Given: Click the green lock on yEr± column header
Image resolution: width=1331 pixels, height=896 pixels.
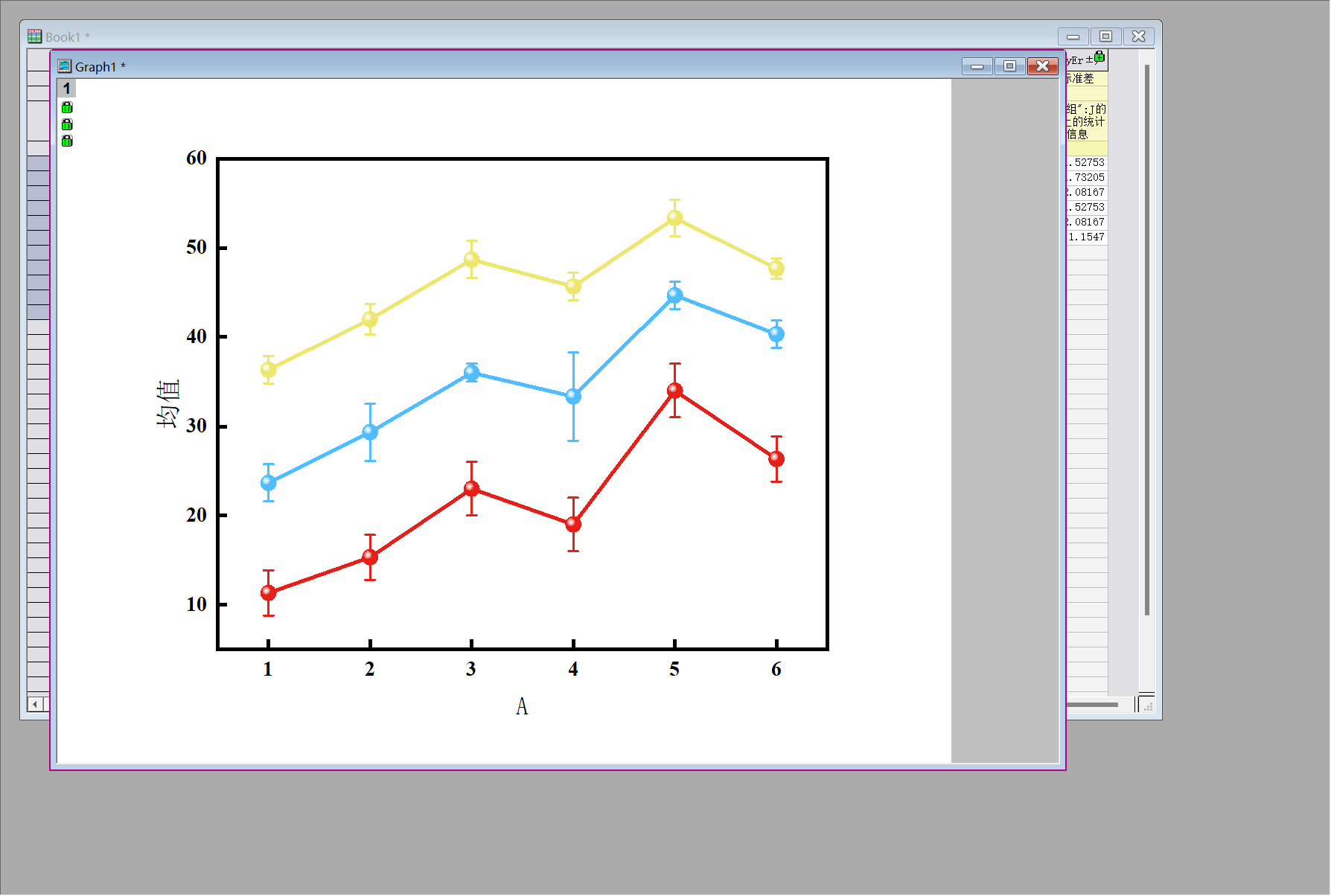Looking at the screenshot, I should [x=1099, y=57].
